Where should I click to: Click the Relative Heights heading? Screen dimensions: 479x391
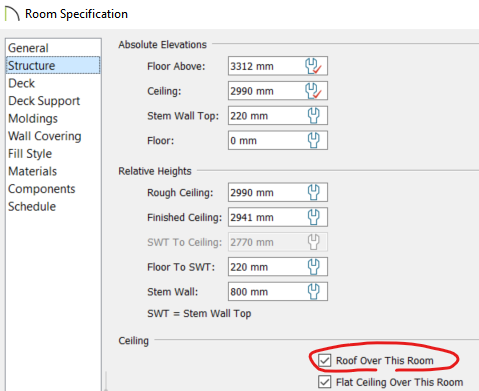tap(155, 171)
